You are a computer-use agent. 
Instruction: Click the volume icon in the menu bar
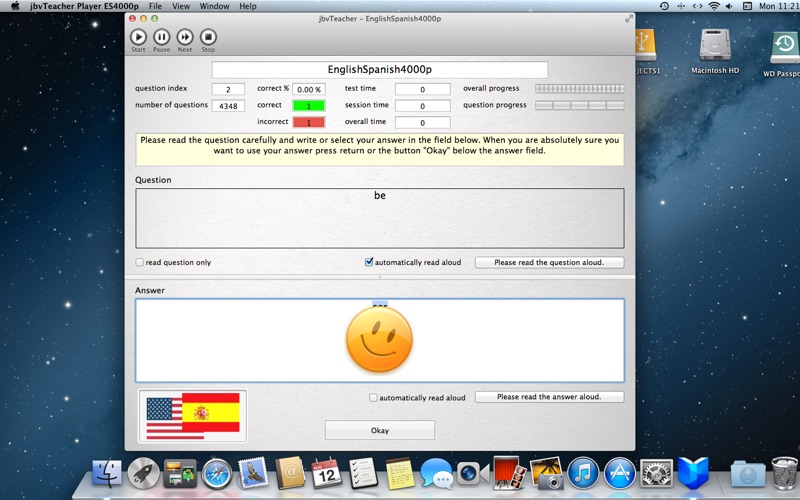pyautogui.click(x=730, y=6)
